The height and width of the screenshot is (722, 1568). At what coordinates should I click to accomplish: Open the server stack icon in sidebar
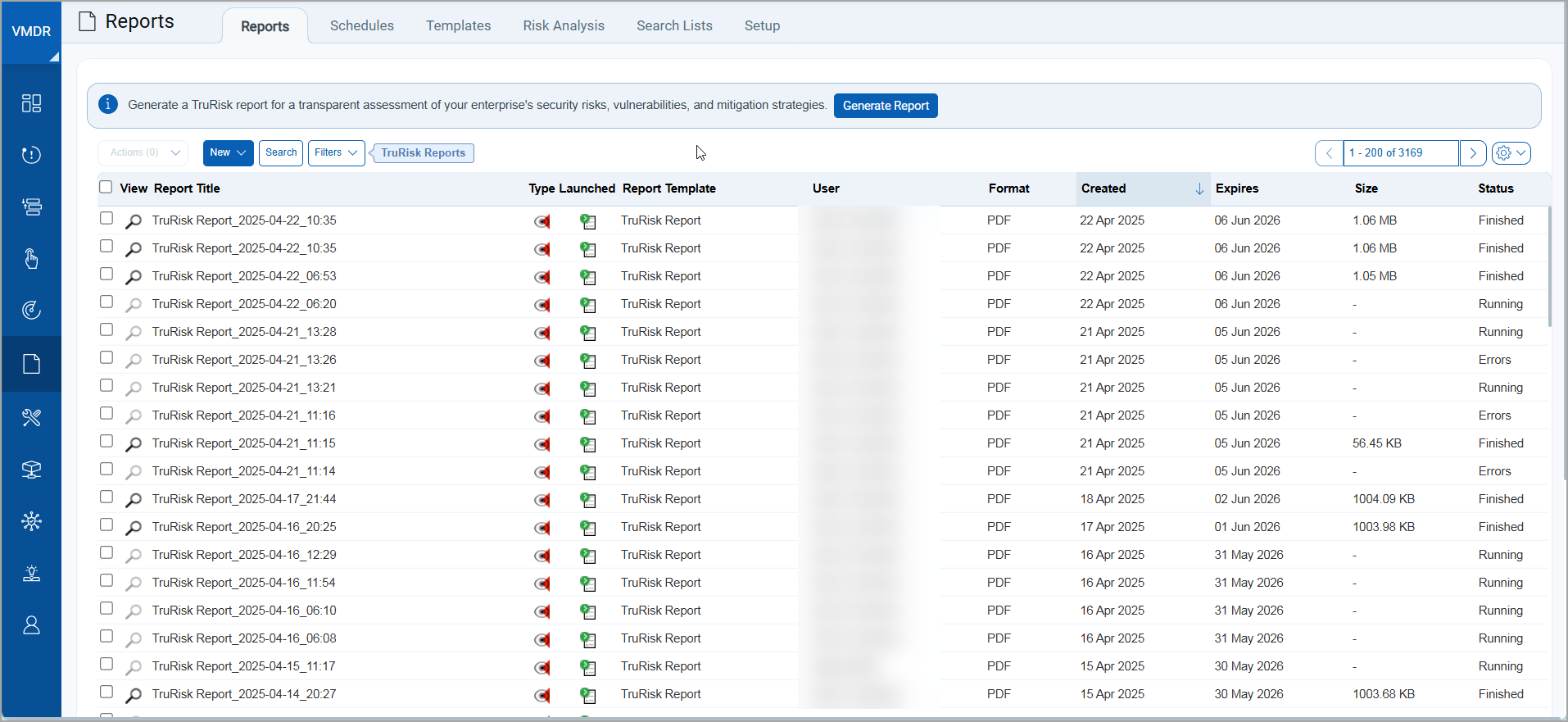[31, 207]
